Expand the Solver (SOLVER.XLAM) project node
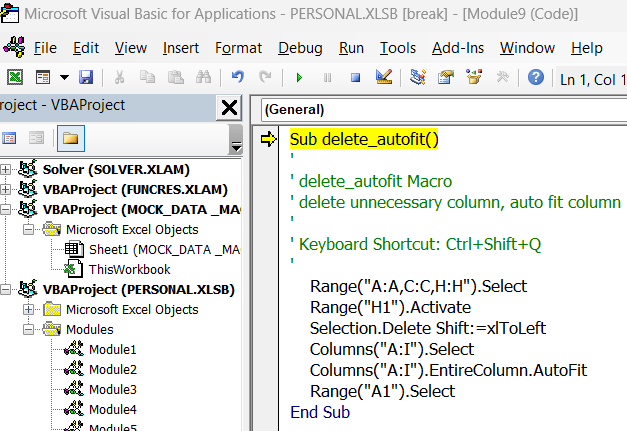Screen dimensions: 627x431 point(6,169)
